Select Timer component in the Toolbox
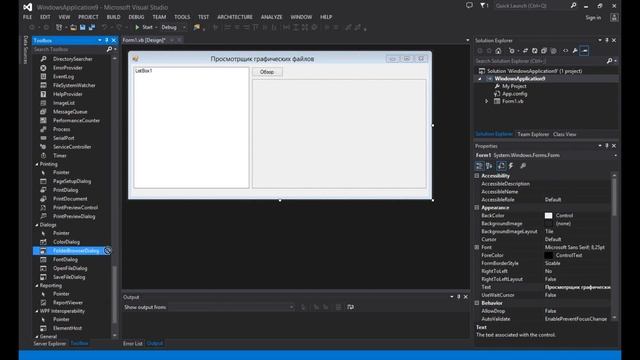This screenshot has width=640, height=360. point(60,156)
